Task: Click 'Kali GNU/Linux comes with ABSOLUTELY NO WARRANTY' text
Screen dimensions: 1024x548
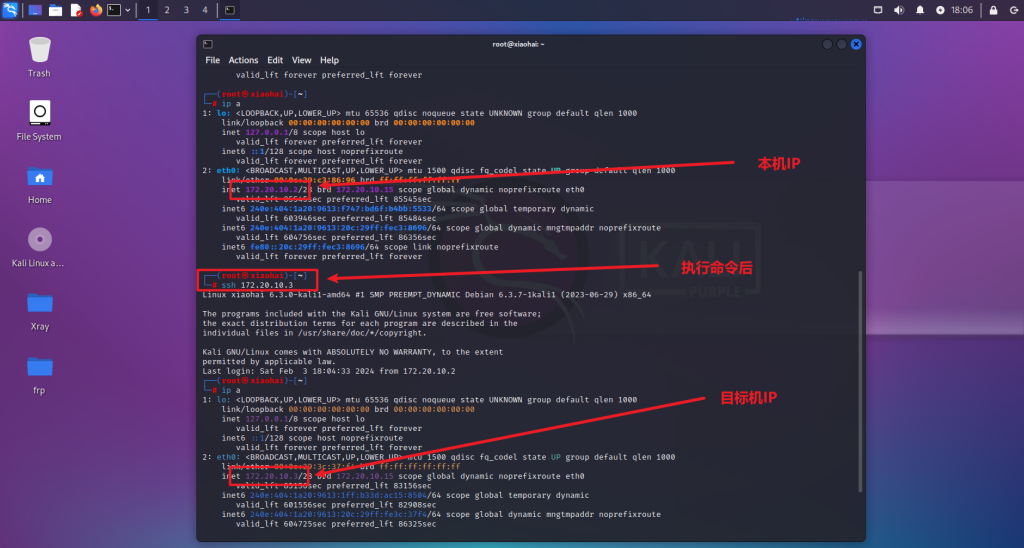Action: coord(352,352)
